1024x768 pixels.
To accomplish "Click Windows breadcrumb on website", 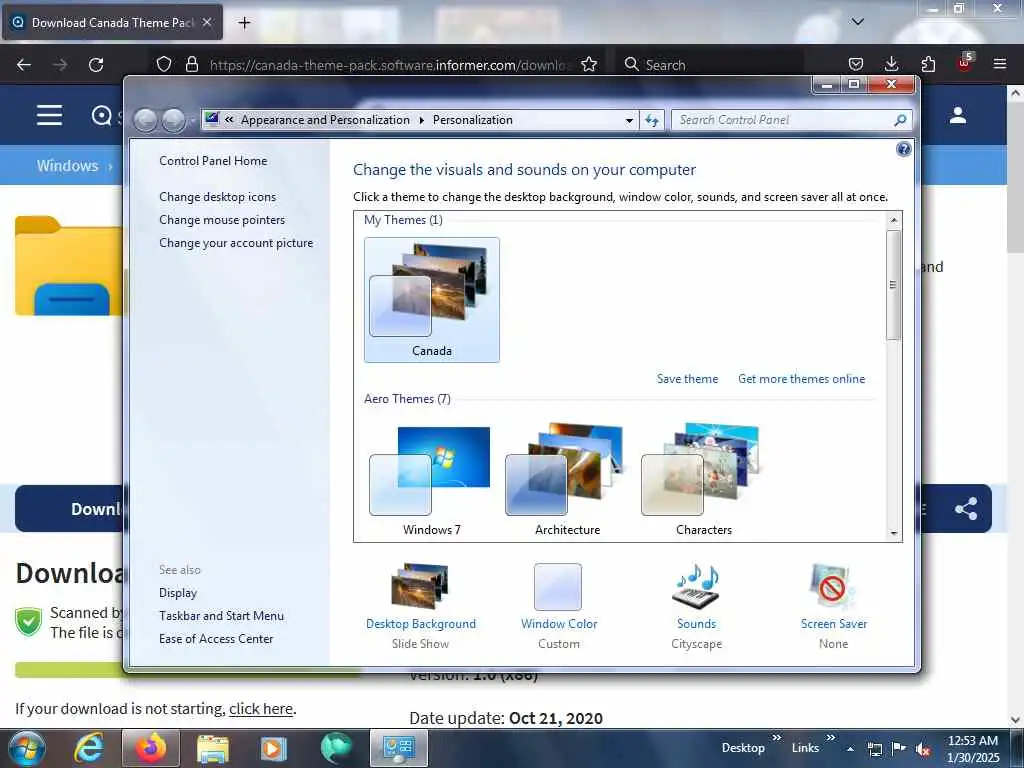I will [x=67, y=166].
